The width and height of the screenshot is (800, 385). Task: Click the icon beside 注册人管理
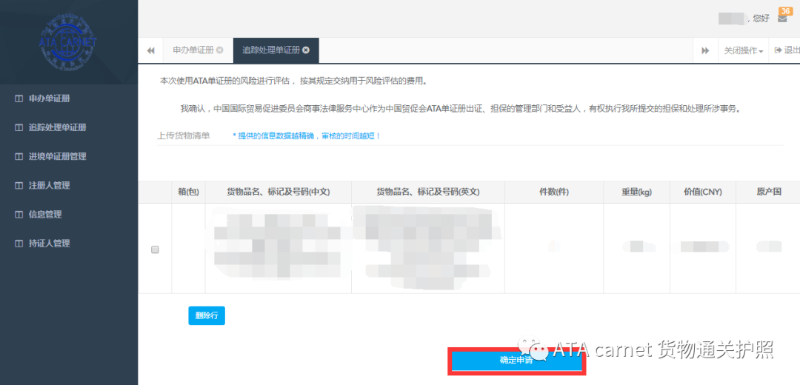(19, 186)
